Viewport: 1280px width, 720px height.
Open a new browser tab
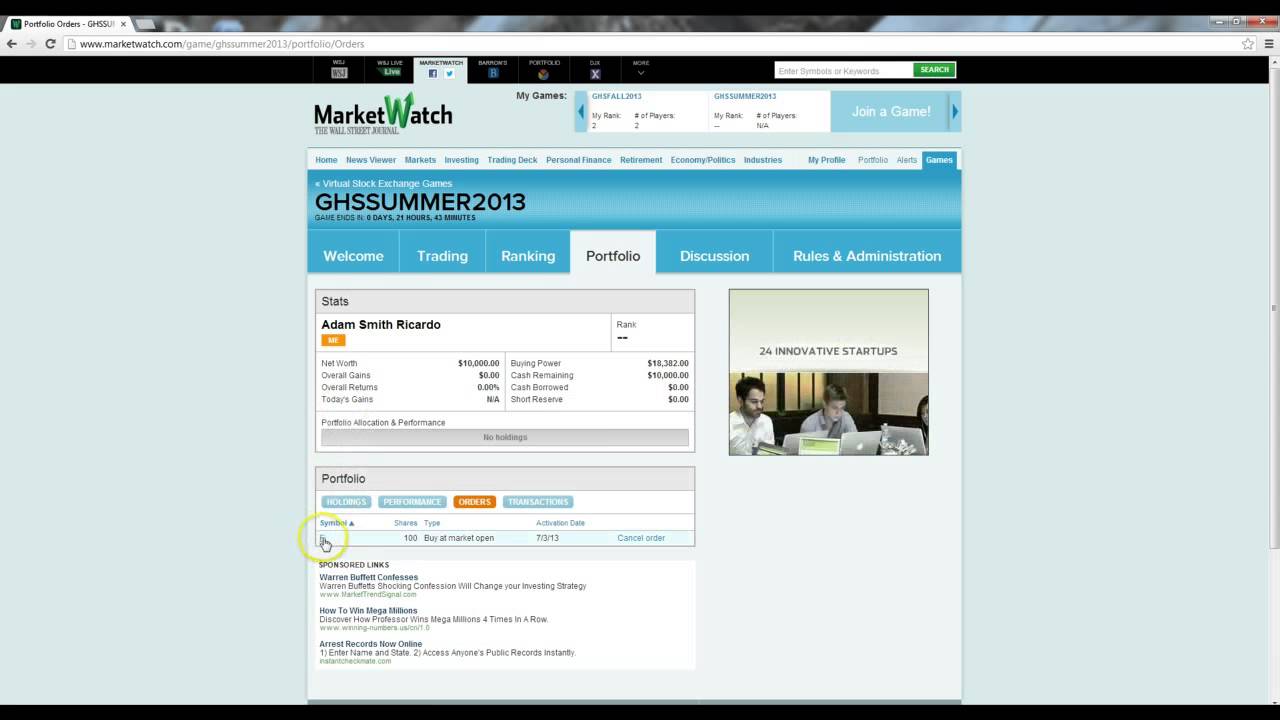[144, 23]
